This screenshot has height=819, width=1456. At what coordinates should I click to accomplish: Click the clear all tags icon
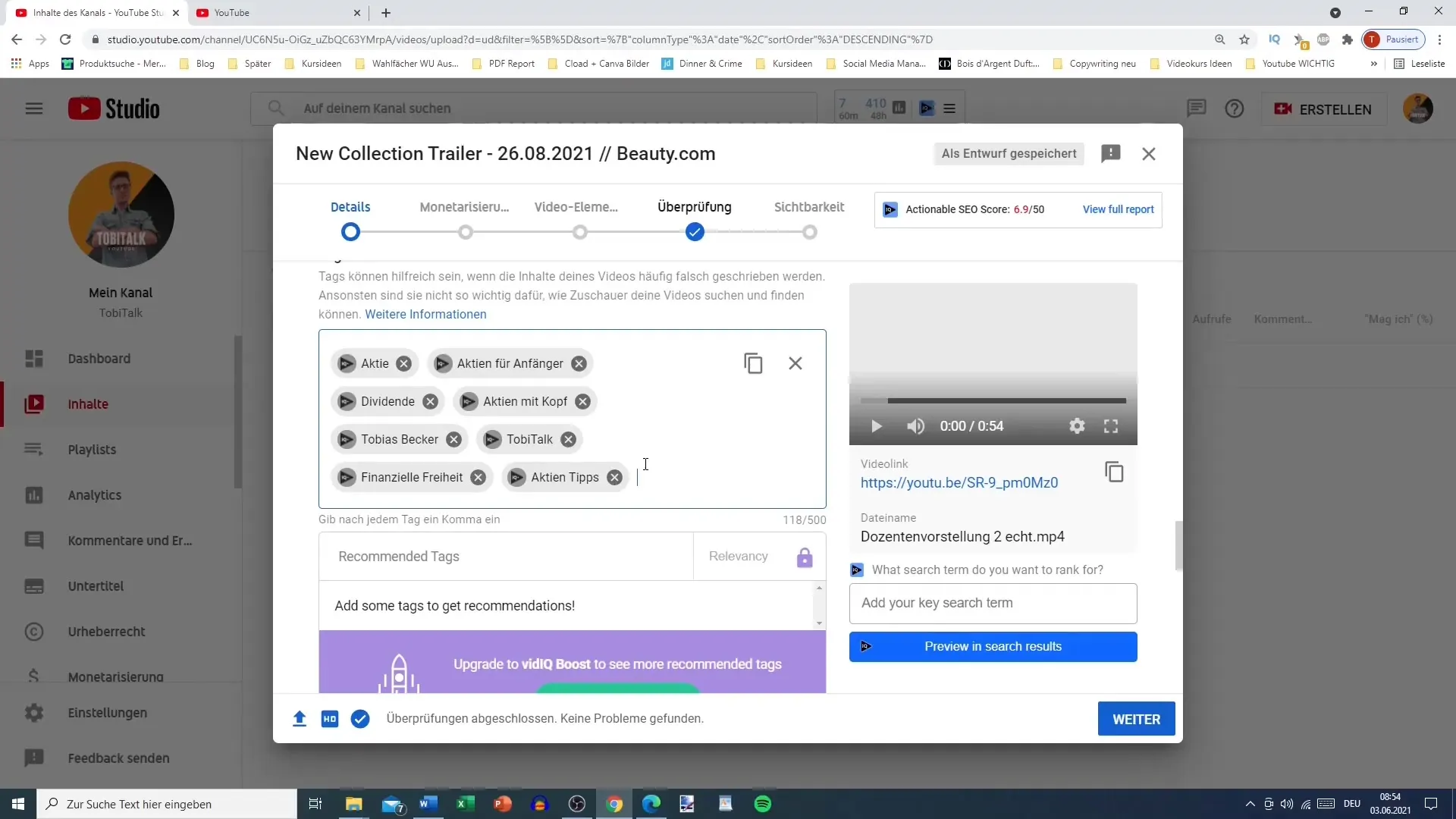pyautogui.click(x=794, y=363)
